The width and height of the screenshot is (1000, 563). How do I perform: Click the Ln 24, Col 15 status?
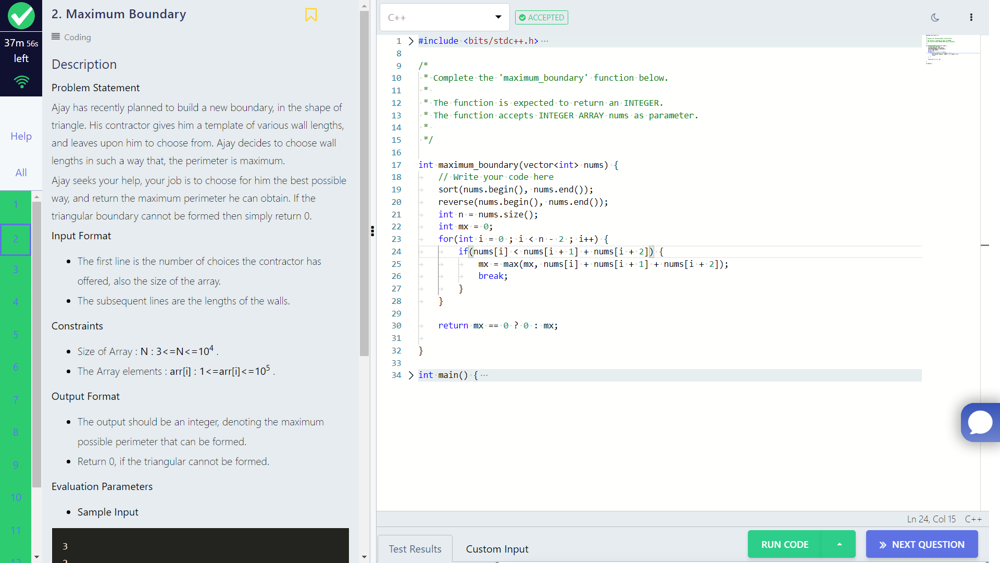931,519
